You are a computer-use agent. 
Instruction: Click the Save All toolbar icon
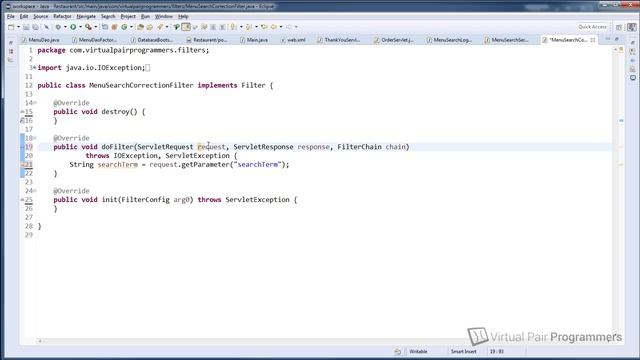tap(36, 27)
